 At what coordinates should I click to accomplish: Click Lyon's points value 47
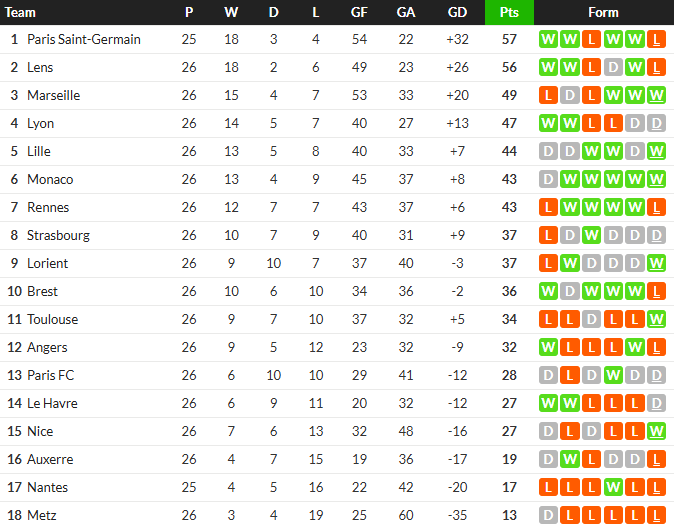tap(509, 124)
